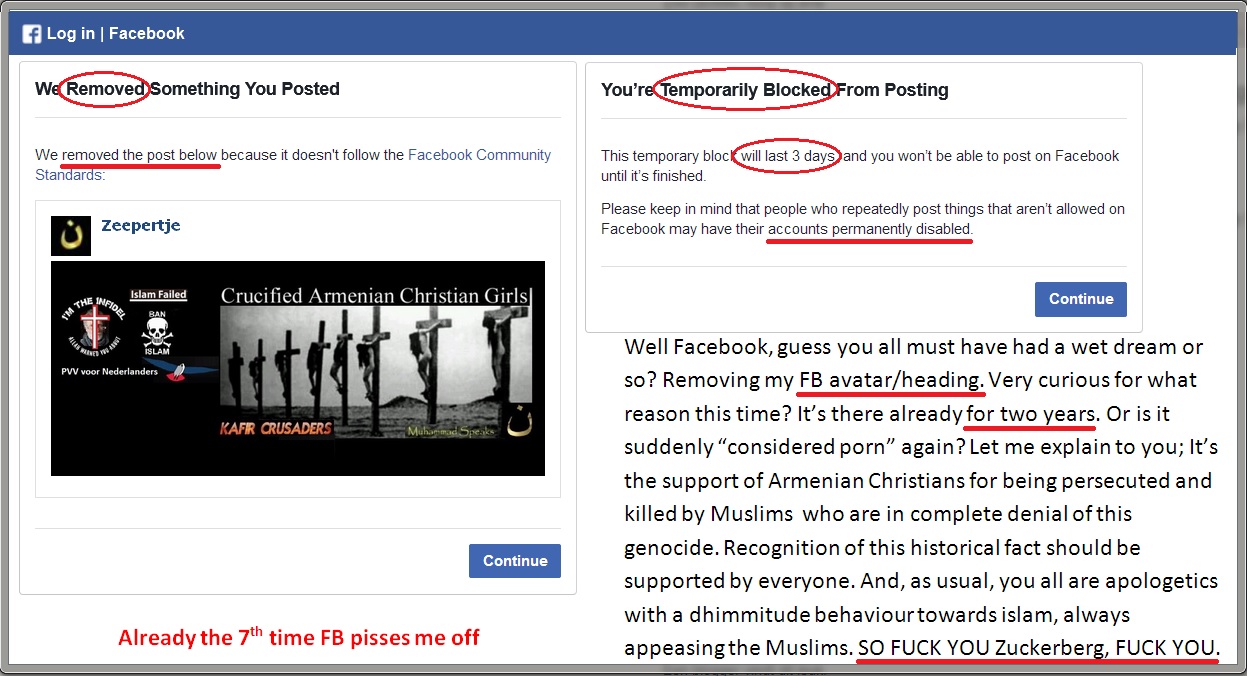This screenshot has width=1247, height=676.
Task: Click the 'Temporarily Blocked' circled heading text
Action: [746, 90]
